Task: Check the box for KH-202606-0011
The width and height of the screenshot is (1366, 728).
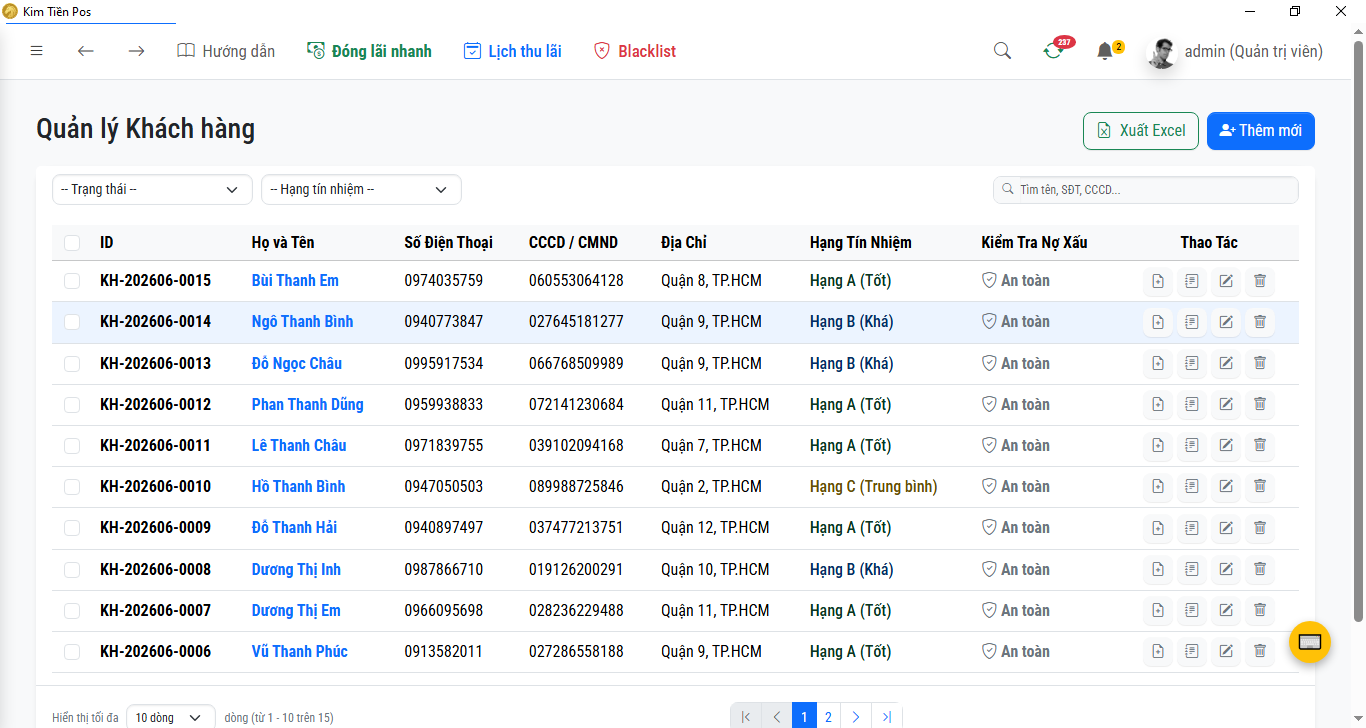Action: click(x=72, y=445)
